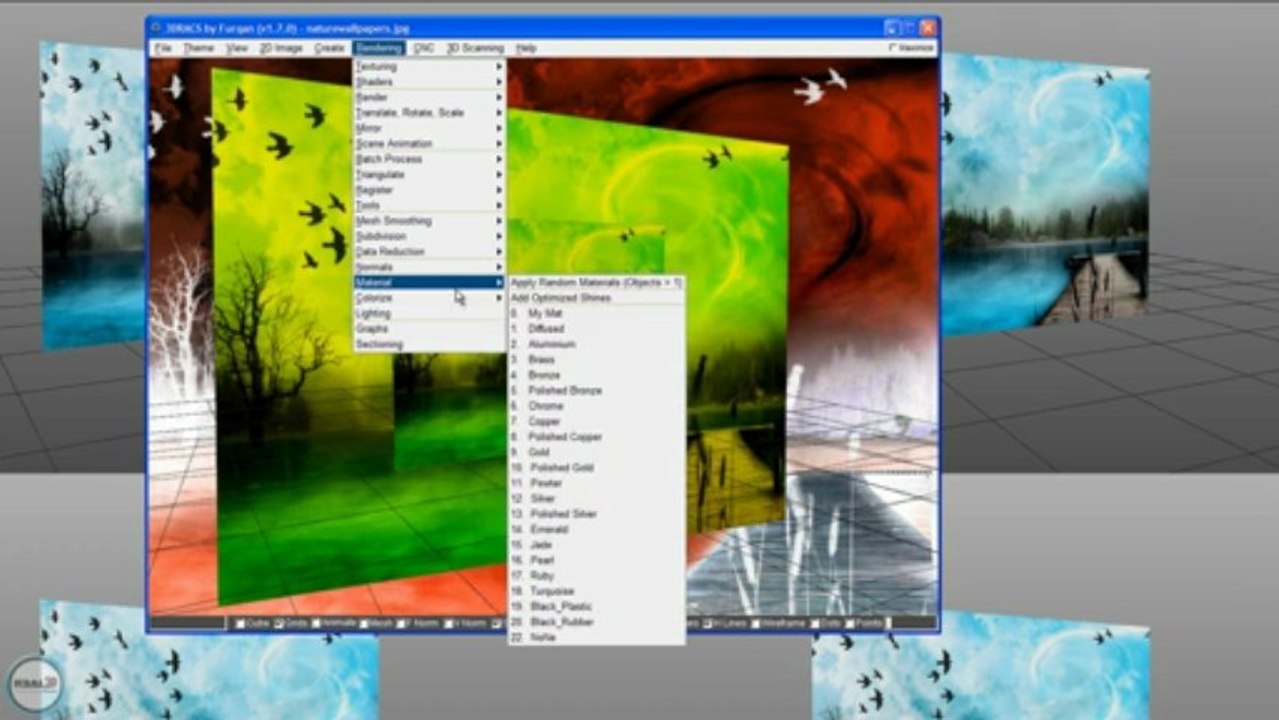Image resolution: width=1279 pixels, height=720 pixels.
Task: Select material 0 My Mat
Action: (596, 313)
